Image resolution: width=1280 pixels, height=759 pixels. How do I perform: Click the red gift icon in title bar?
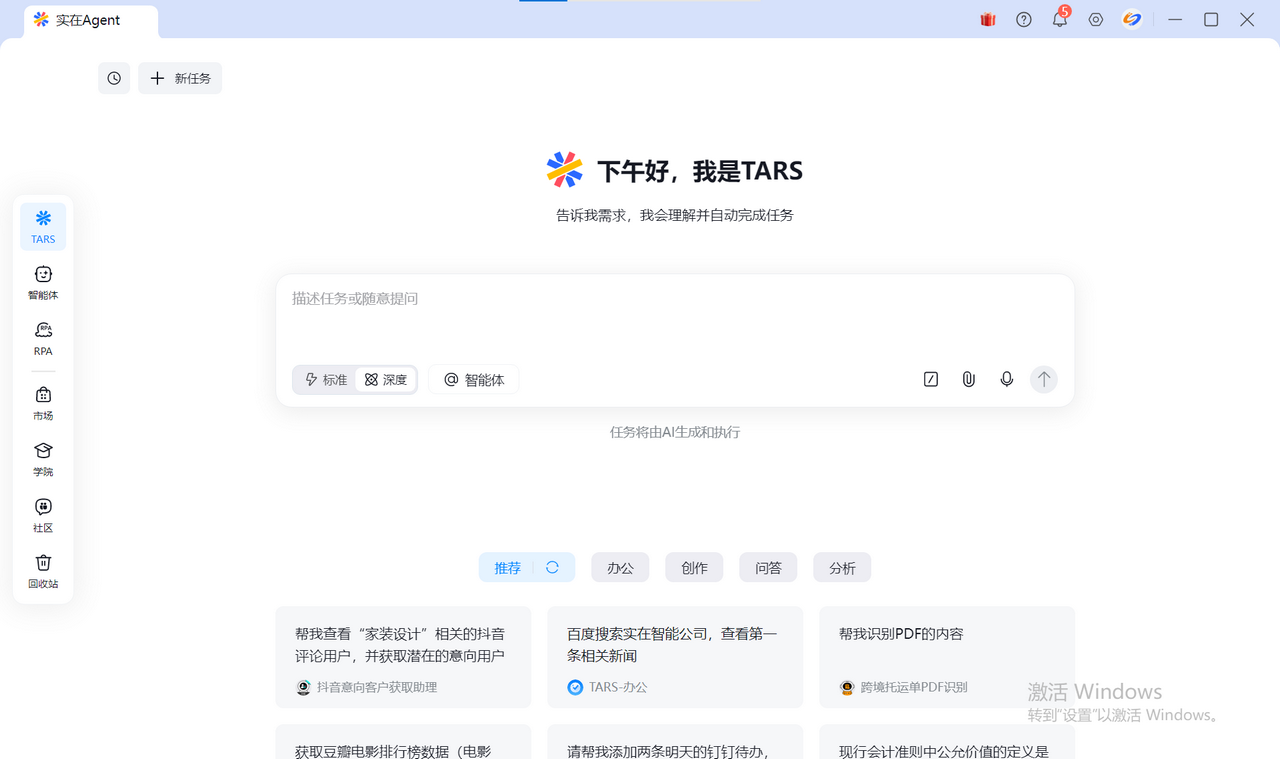988,19
